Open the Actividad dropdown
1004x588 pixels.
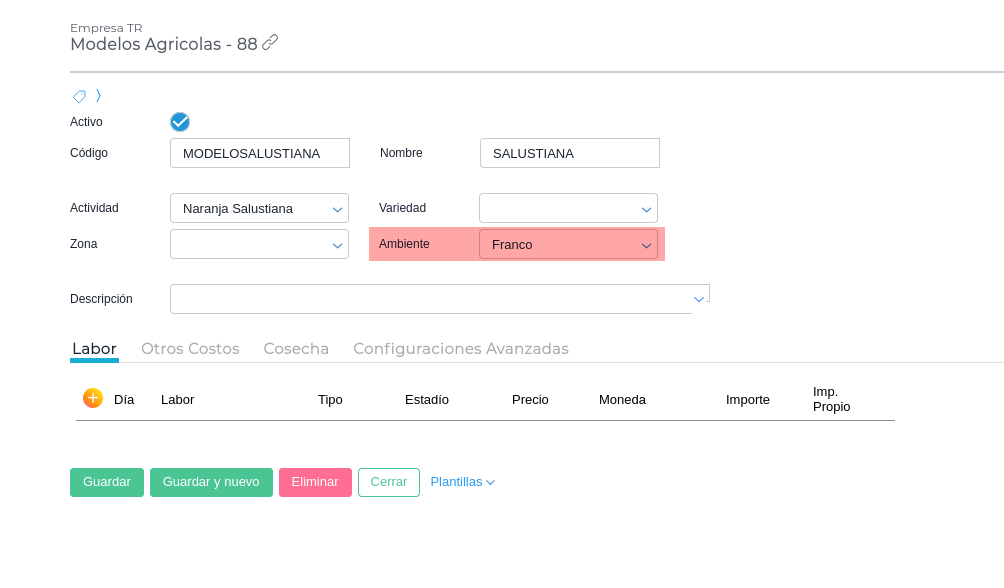(x=337, y=209)
